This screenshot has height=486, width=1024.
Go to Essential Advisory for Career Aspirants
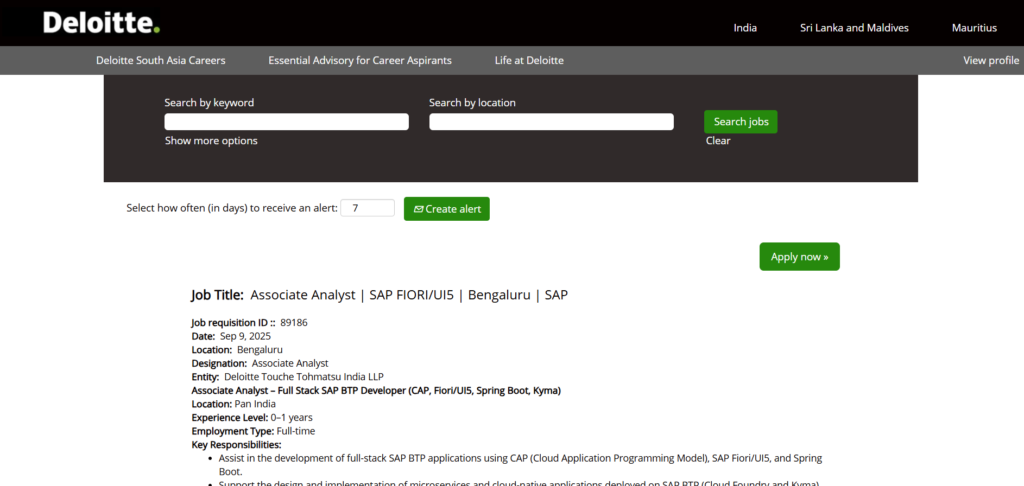[x=360, y=60]
